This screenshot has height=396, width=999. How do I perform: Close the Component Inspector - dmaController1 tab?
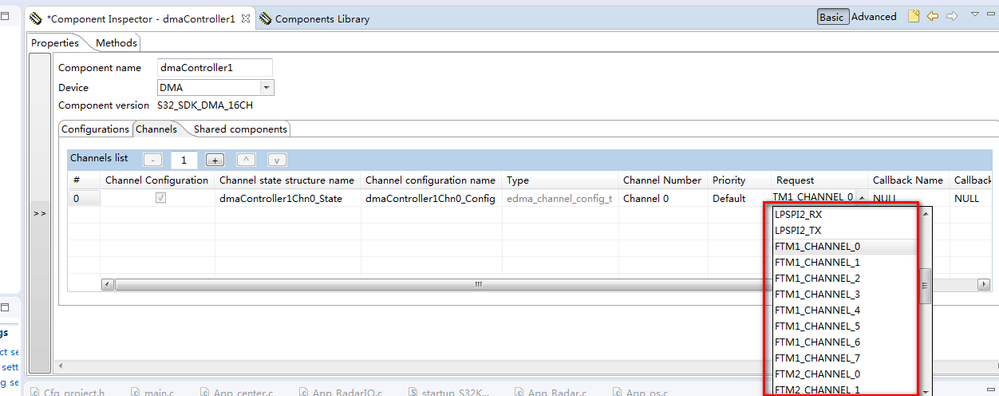pyautogui.click(x=245, y=18)
